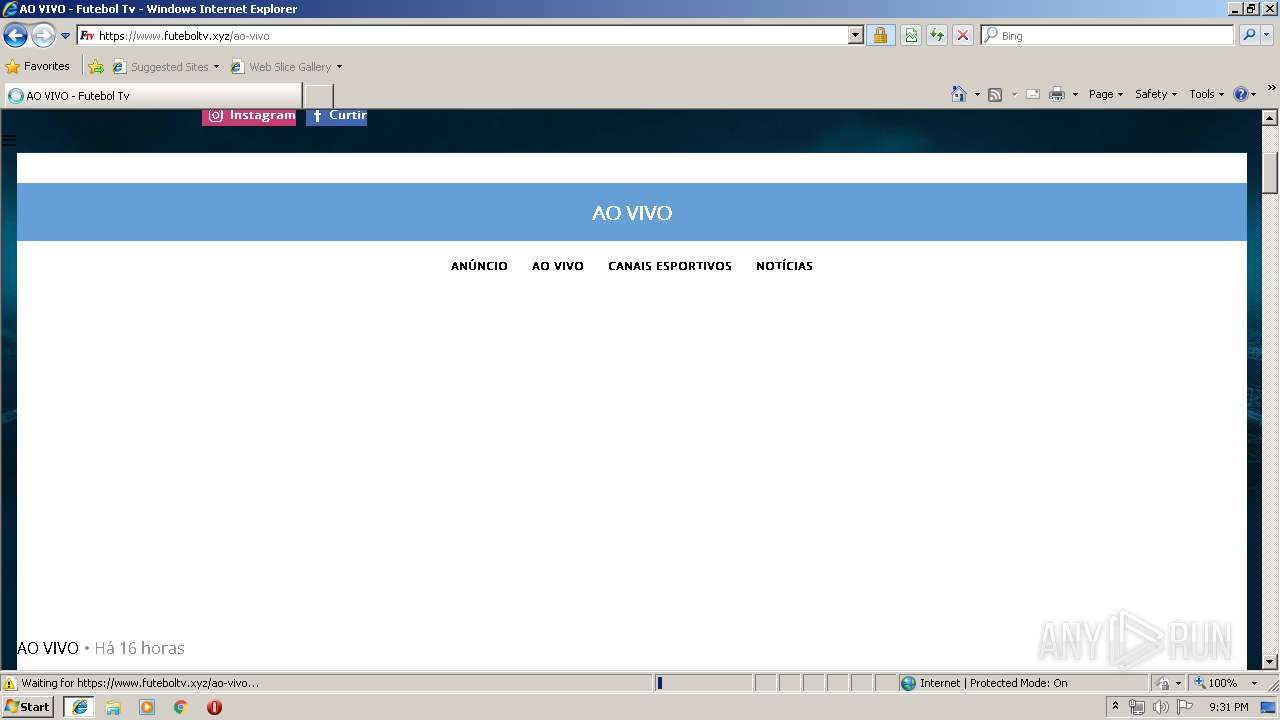Click the status bar warning icon

pyautogui.click(x=10, y=683)
